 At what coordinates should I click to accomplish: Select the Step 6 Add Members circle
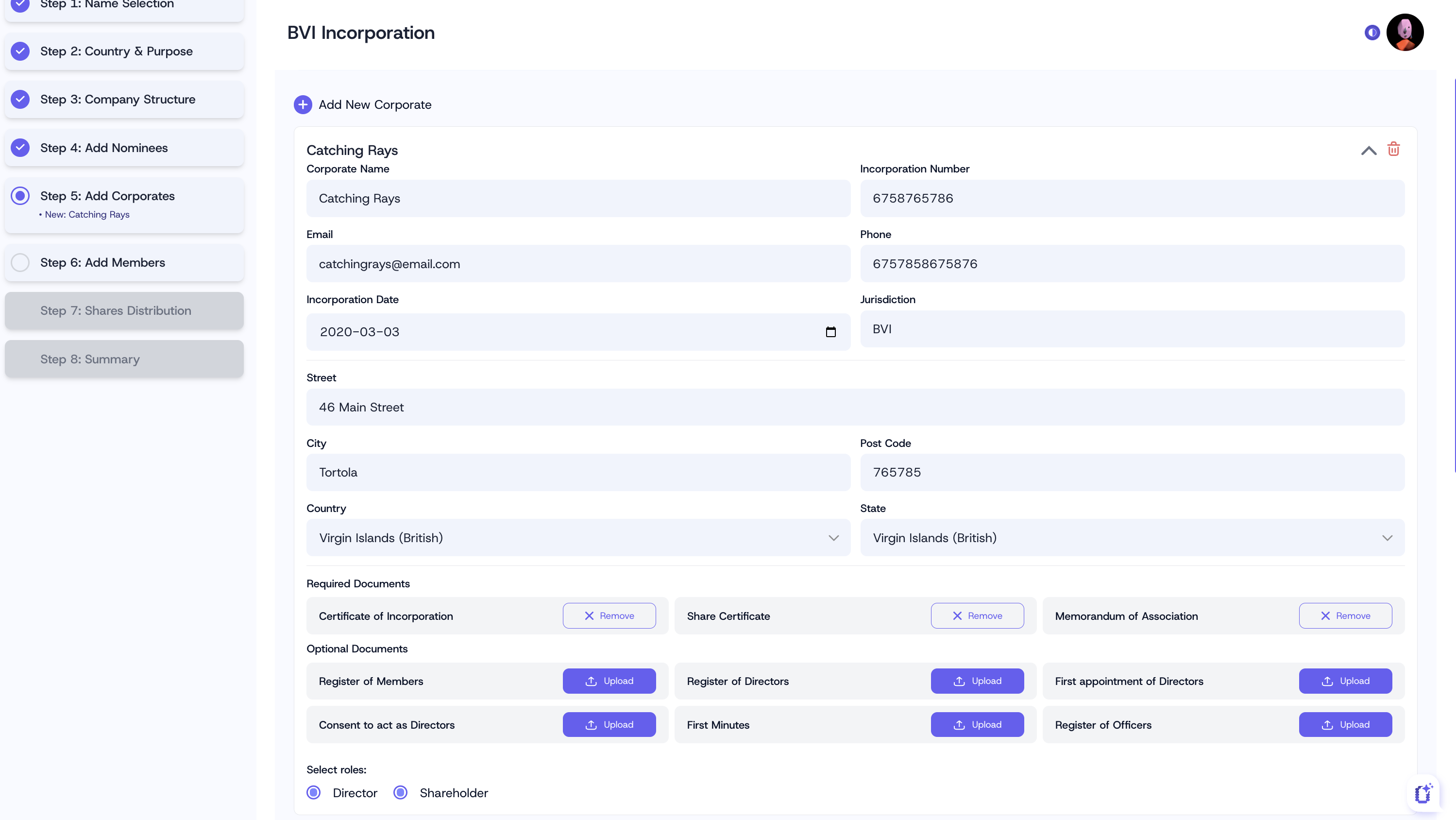coord(20,262)
